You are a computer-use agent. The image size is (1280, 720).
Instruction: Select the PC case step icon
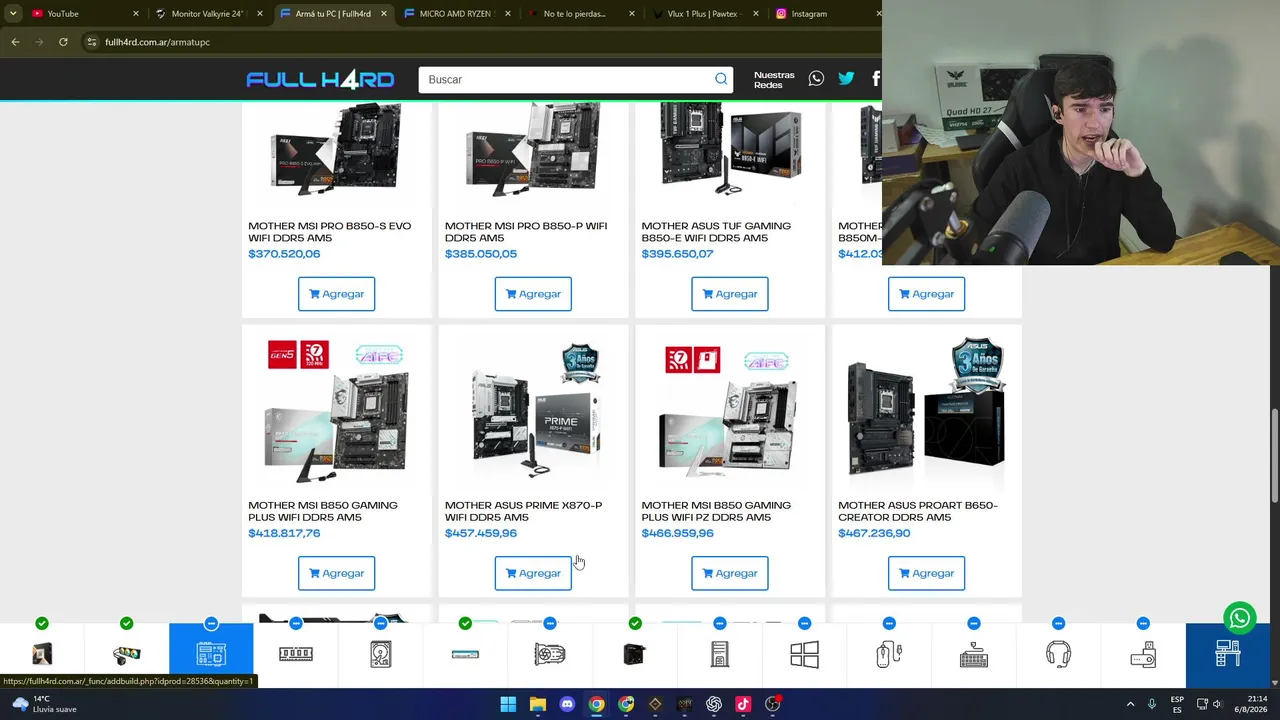tap(719, 654)
